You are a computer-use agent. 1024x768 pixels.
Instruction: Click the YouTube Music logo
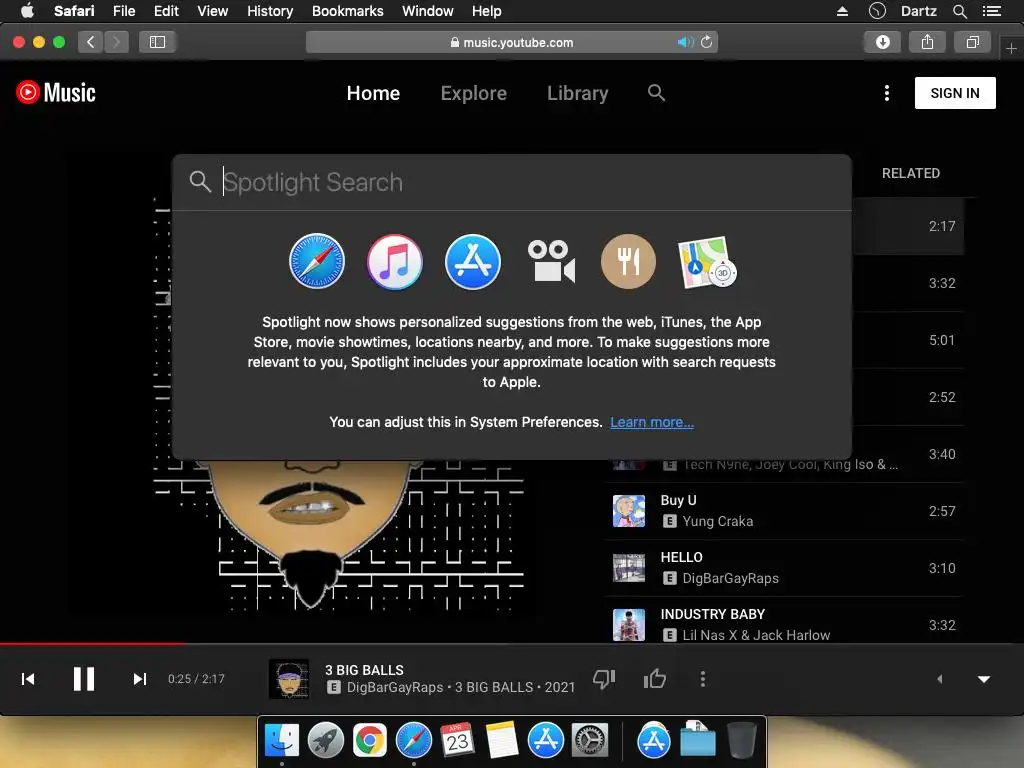coord(56,93)
